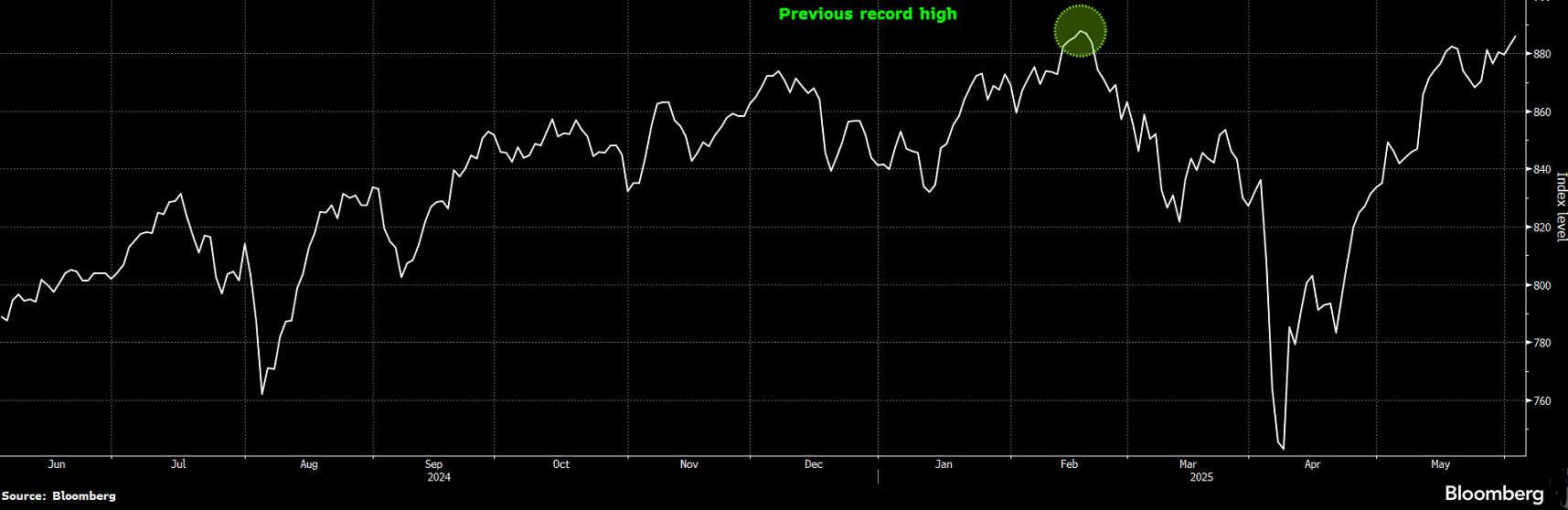
Task: Click the Oct month label
Action: (561, 464)
